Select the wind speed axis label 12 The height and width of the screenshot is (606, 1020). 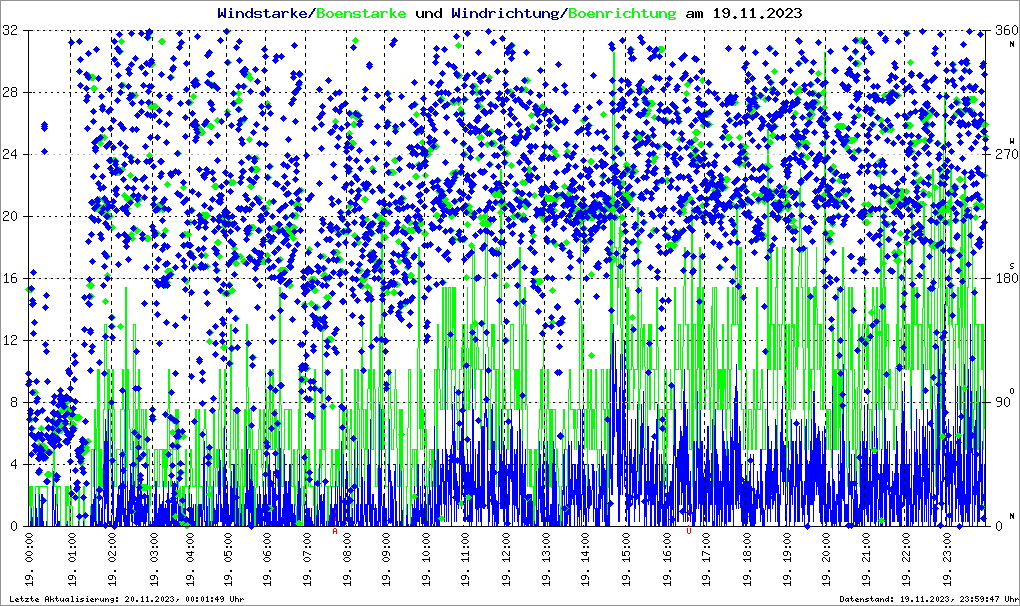click(10, 341)
